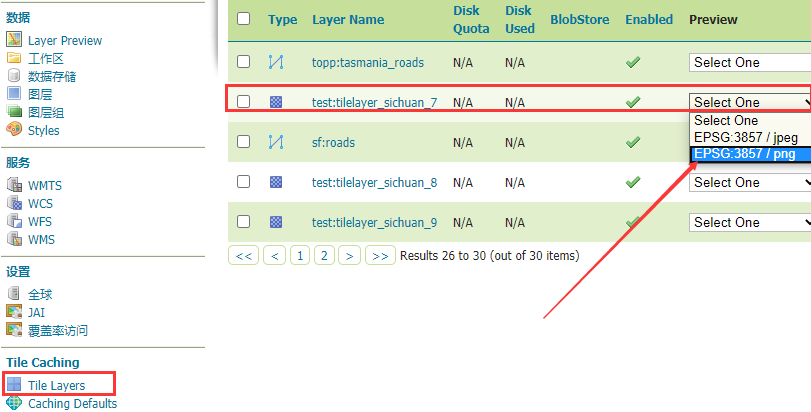The image size is (811, 412).
Task: Click raster type icon for tilelayer_sichuan_7
Action: click(276, 102)
